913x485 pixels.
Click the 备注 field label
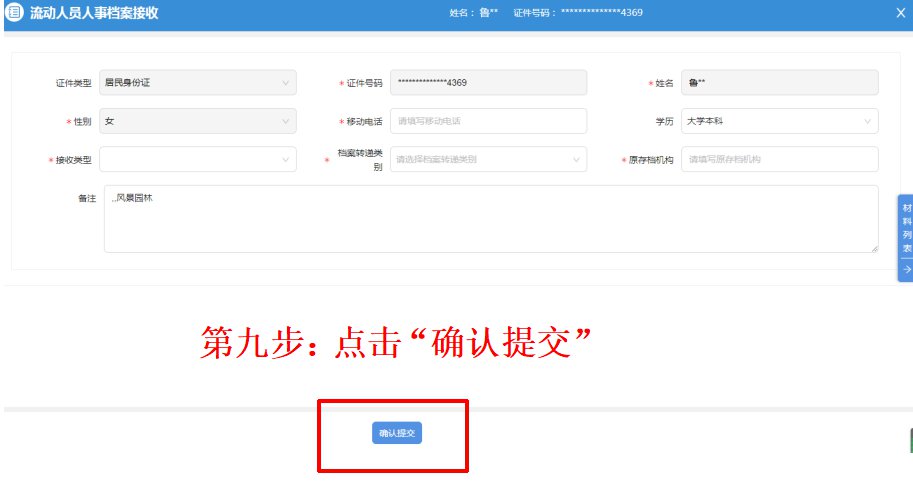coord(87,199)
